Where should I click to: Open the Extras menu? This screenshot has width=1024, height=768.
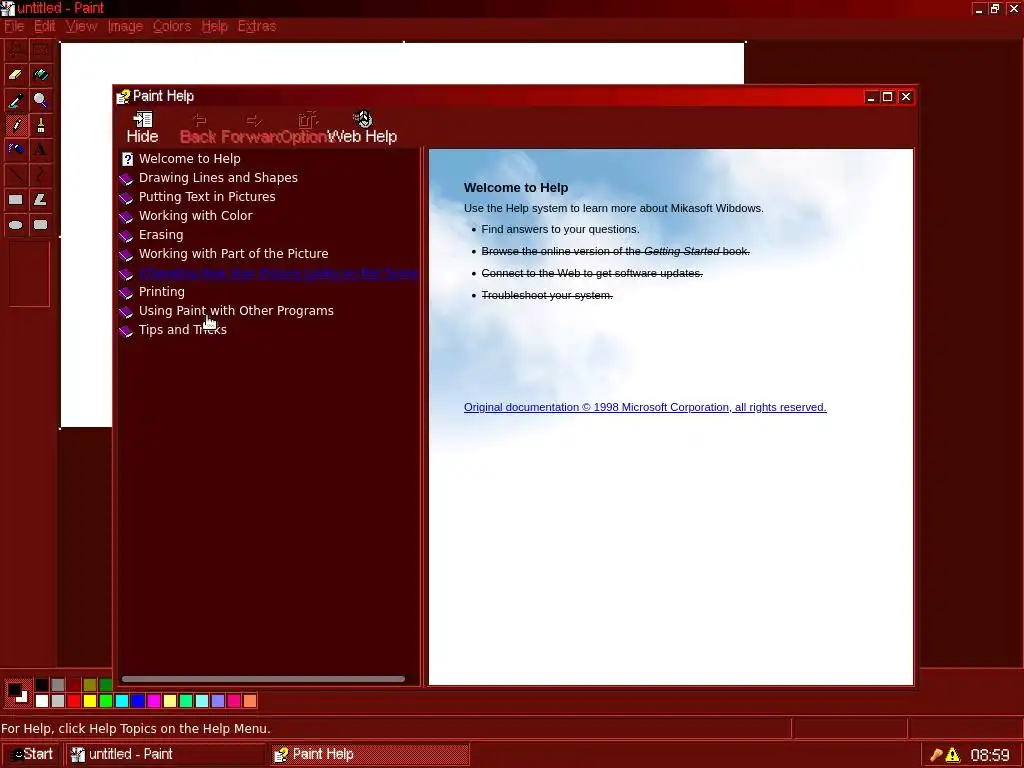[257, 26]
